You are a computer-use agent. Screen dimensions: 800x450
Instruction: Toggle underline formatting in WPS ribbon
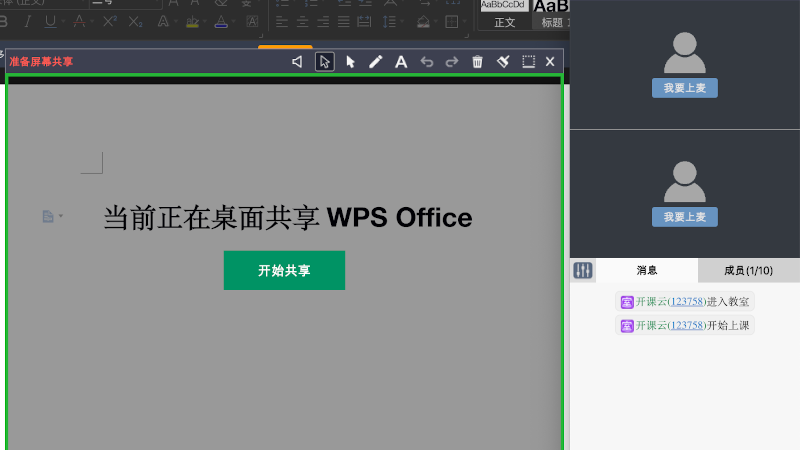point(50,21)
